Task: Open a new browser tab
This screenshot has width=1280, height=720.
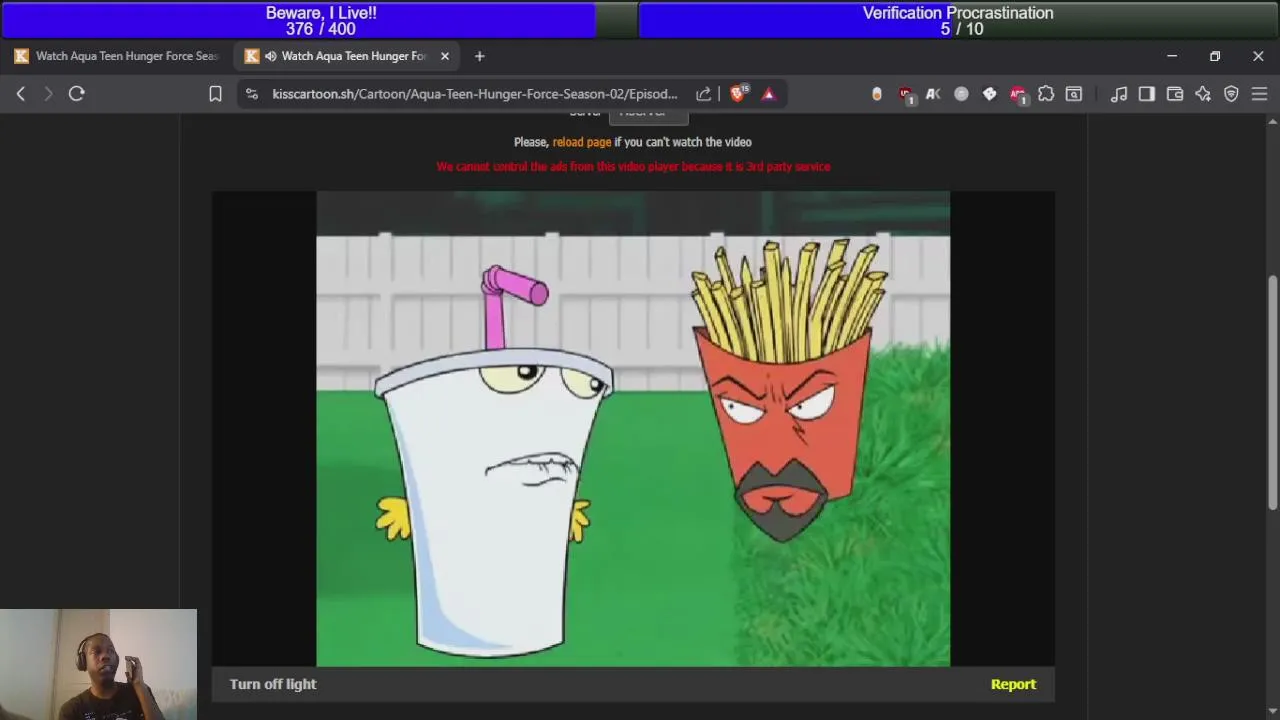Action: (479, 56)
